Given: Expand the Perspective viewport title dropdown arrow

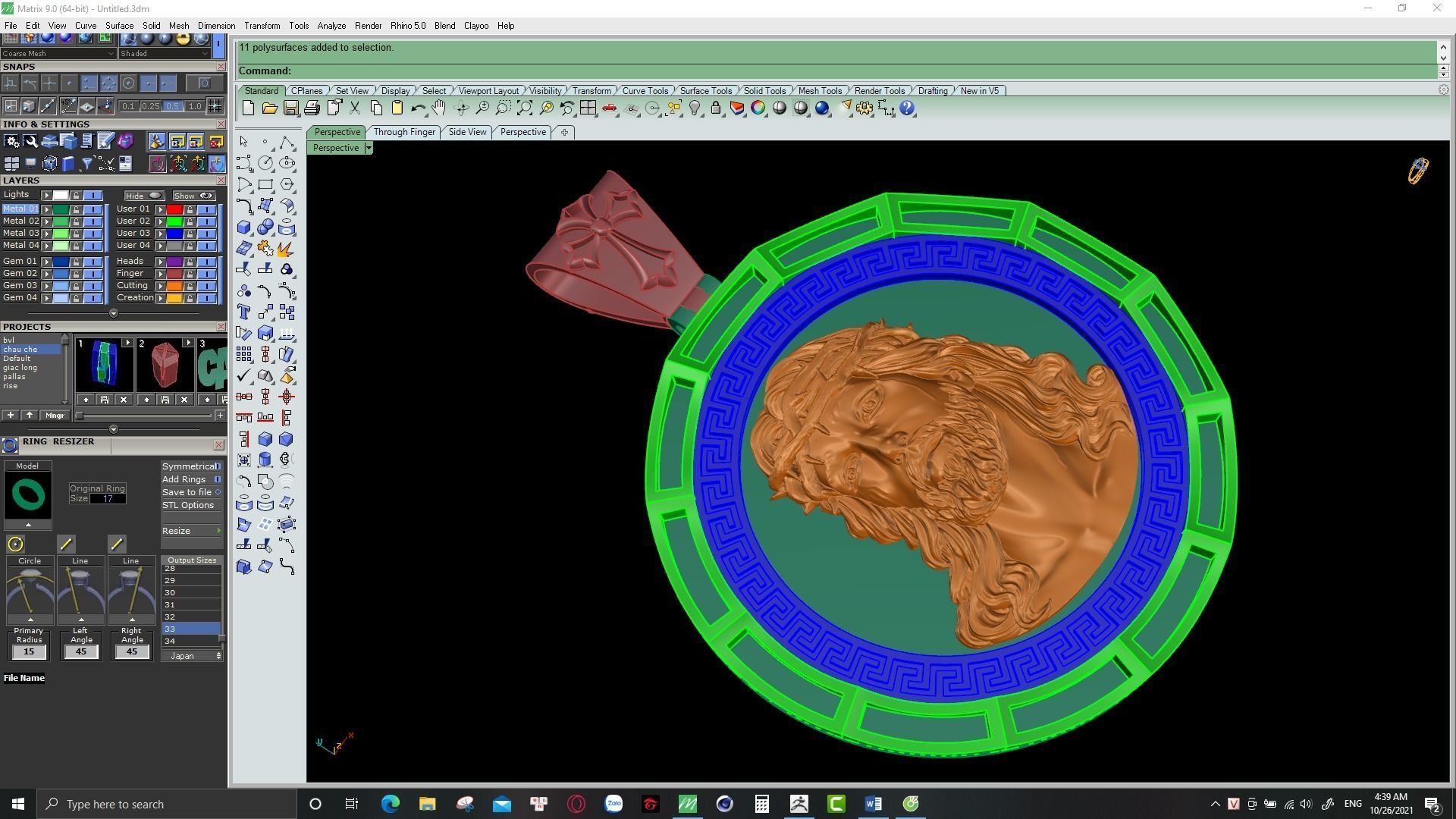Looking at the screenshot, I should [x=369, y=148].
